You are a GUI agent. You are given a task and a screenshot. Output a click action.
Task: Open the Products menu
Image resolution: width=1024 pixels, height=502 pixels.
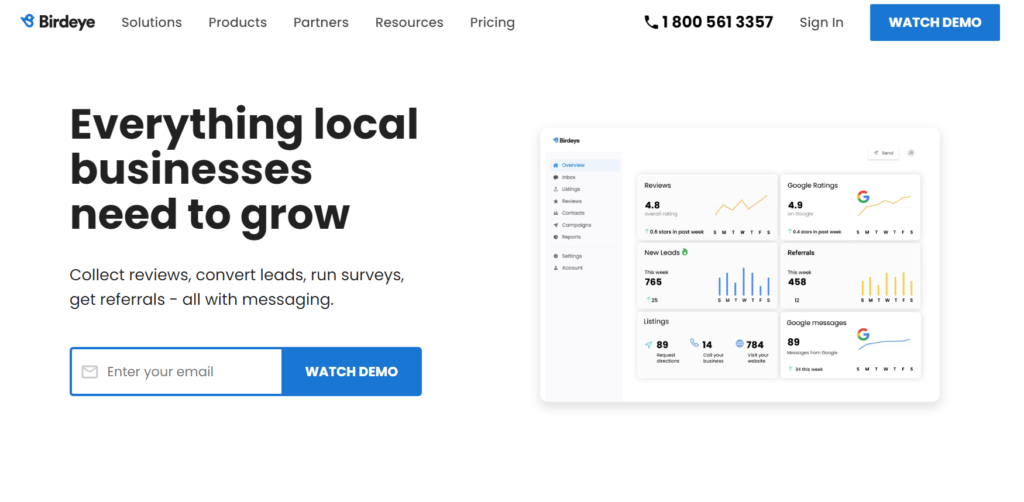coord(238,22)
